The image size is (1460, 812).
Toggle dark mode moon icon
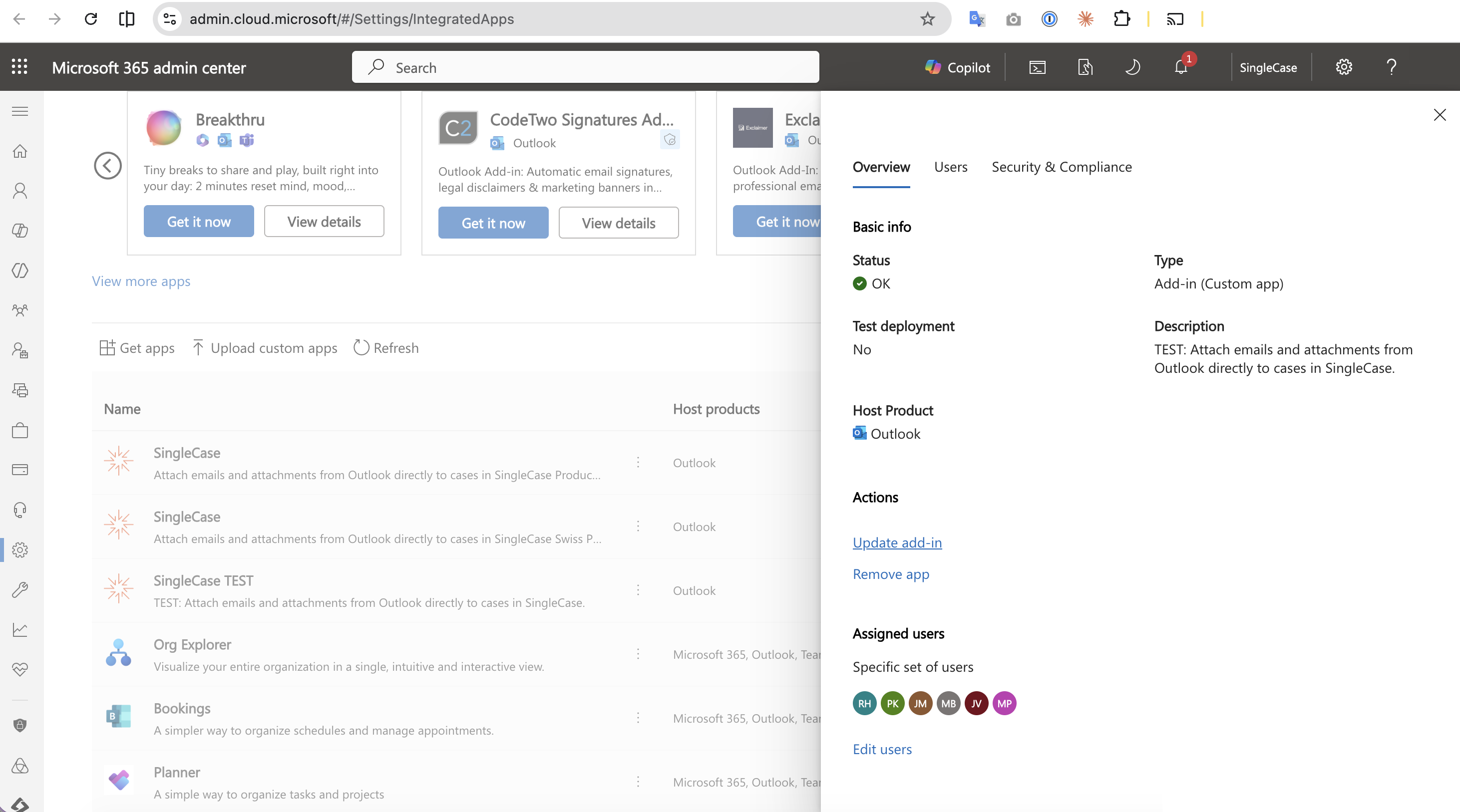1132,67
